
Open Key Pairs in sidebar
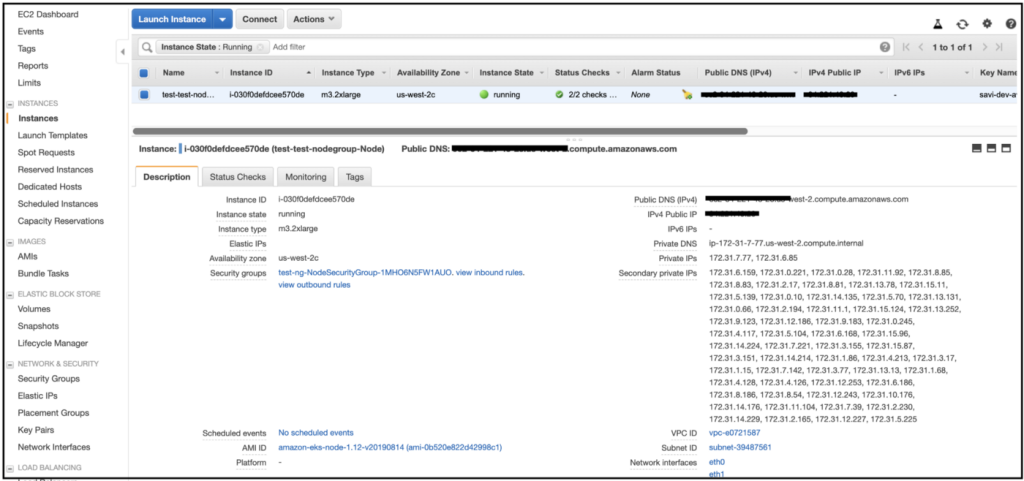tap(36, 430)
